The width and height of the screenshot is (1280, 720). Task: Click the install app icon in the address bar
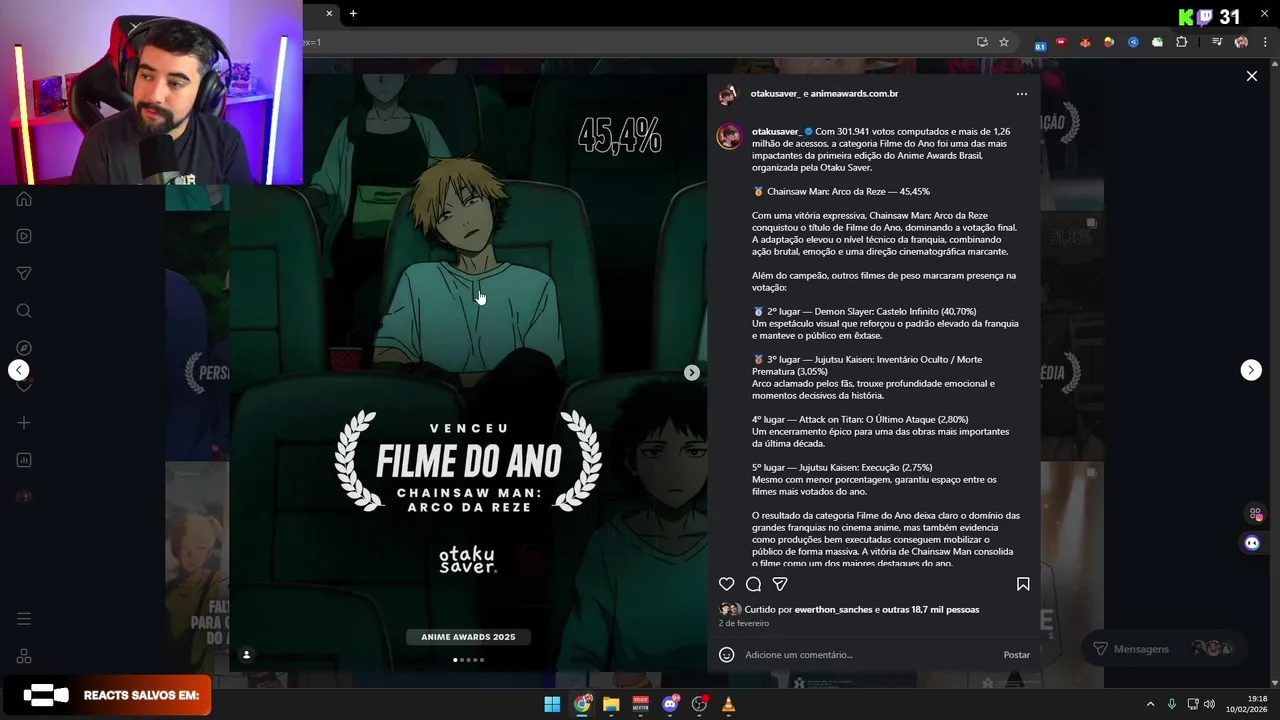tap(982, 42)
